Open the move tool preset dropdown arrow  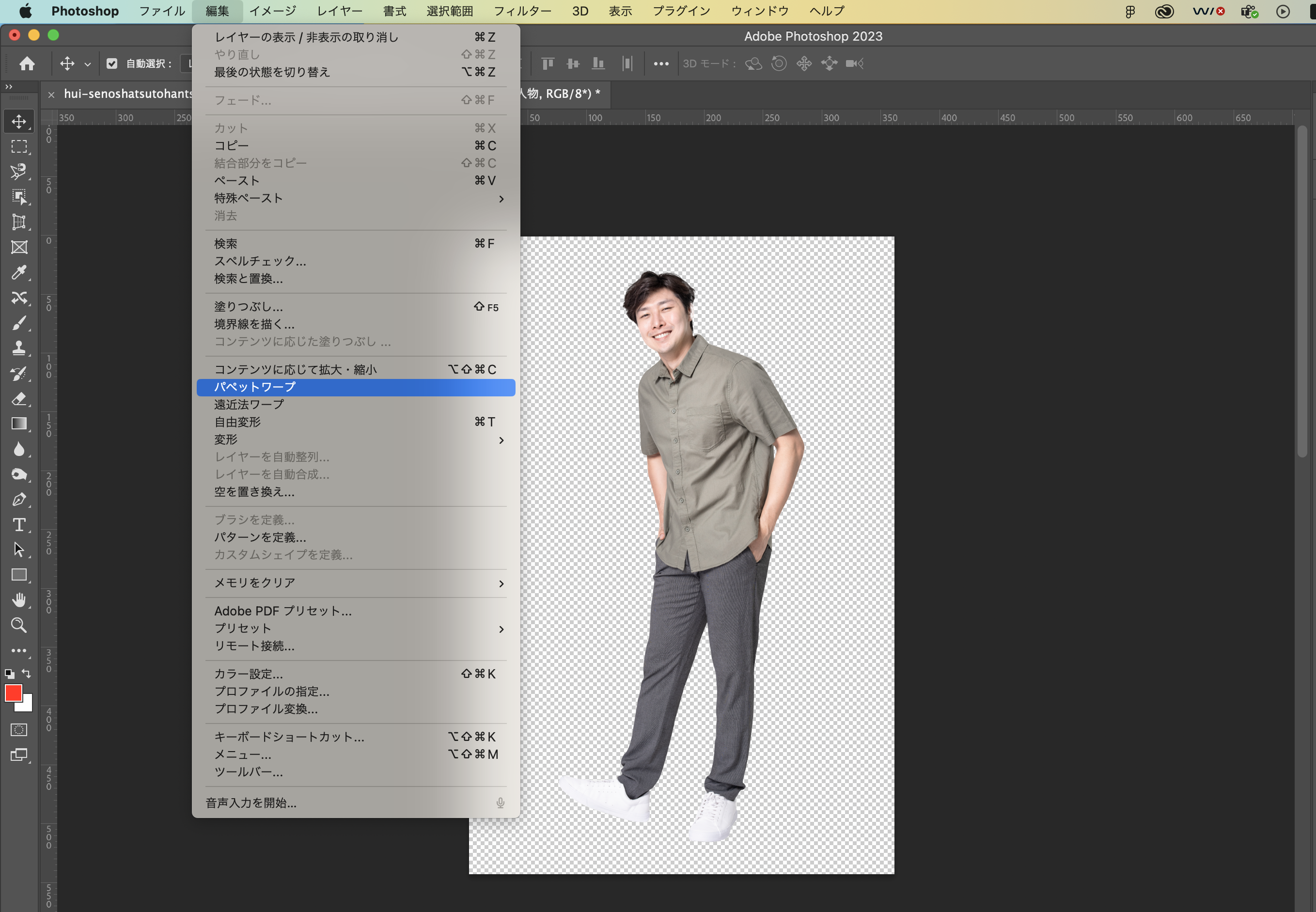(x=87, y=64)
